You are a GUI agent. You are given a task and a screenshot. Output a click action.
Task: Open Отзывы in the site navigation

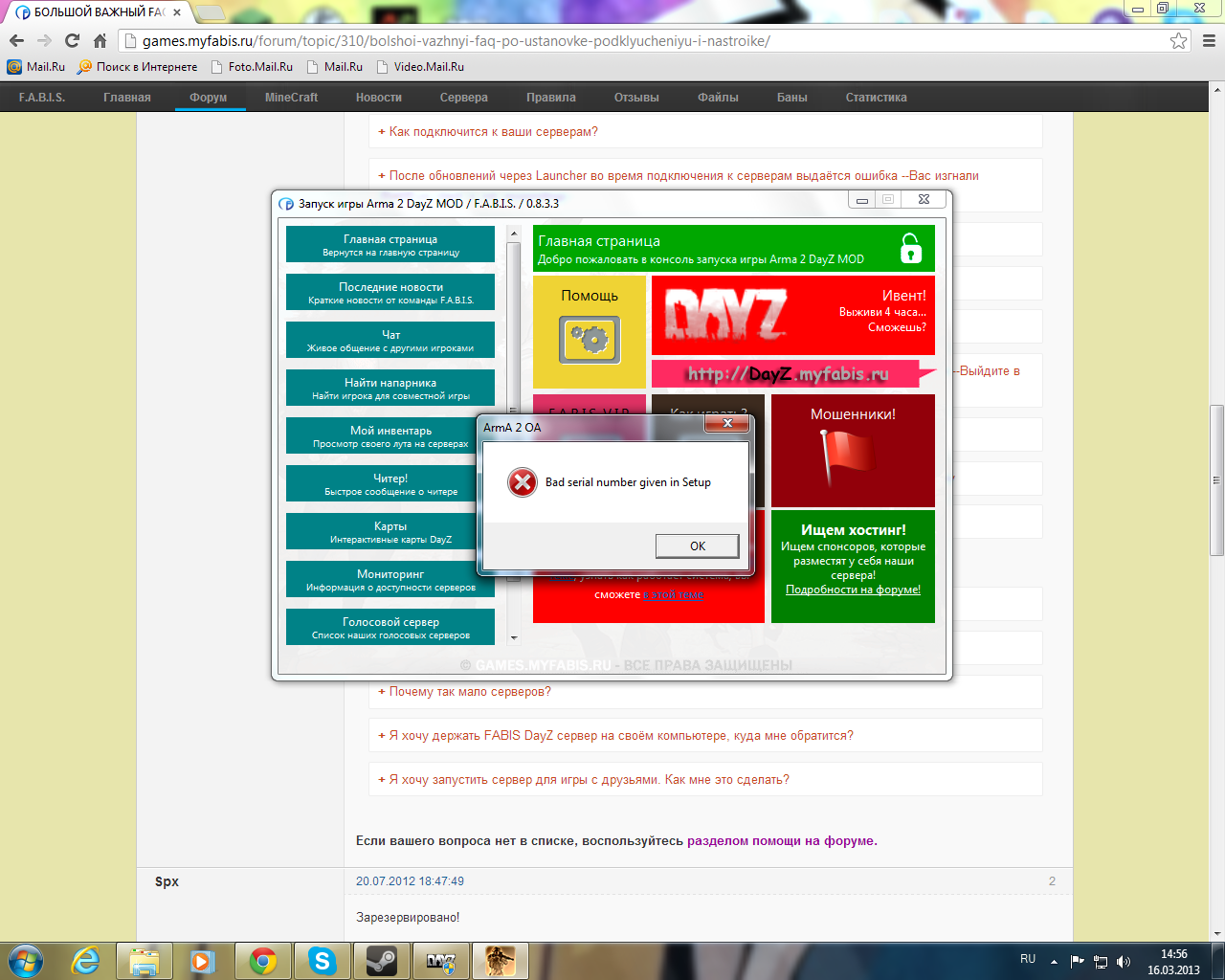click(636, 98)
